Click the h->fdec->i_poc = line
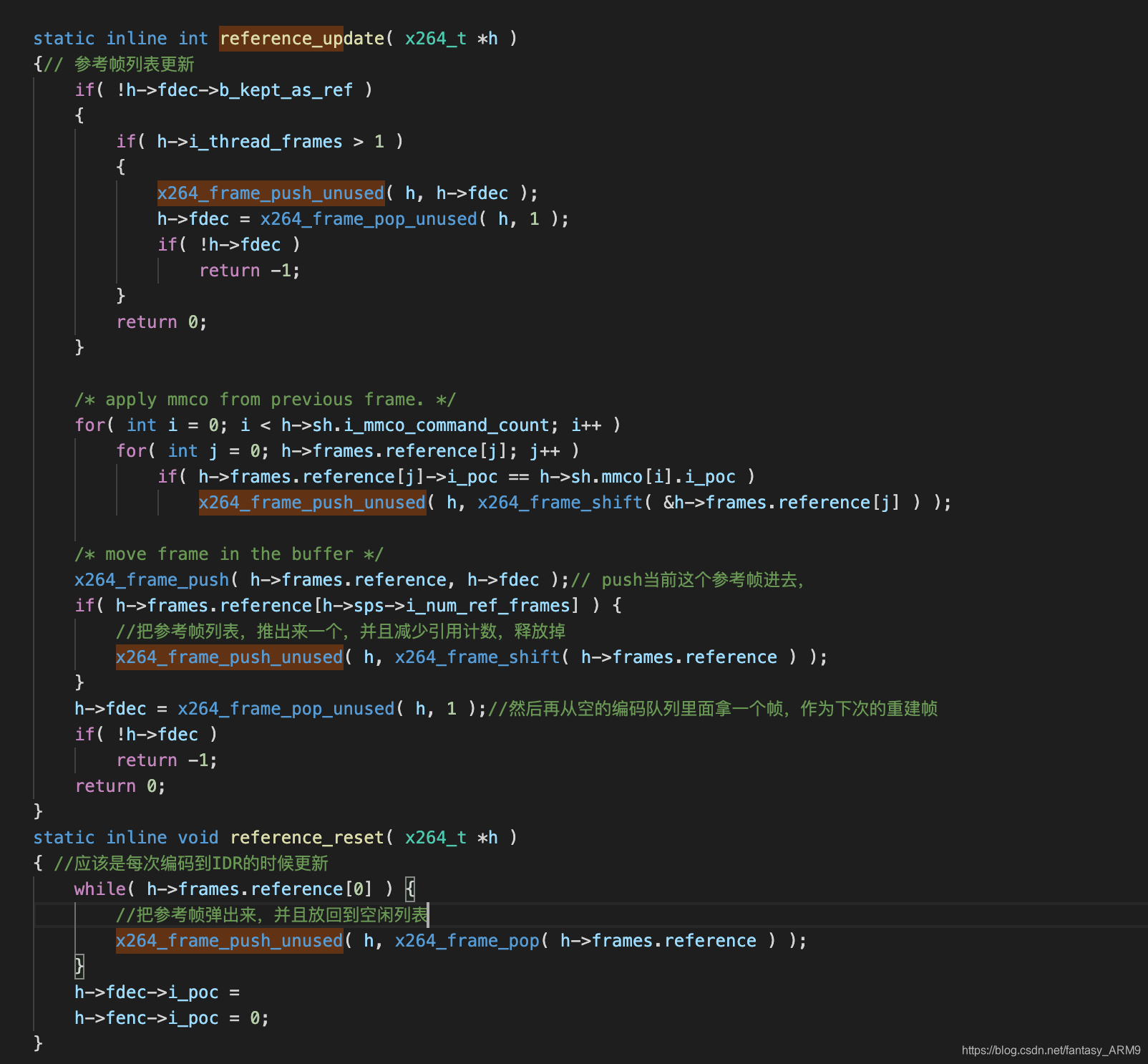The width and height of the screenshot is (1148, 1064). pyautogui.click(x=157, y=992)
